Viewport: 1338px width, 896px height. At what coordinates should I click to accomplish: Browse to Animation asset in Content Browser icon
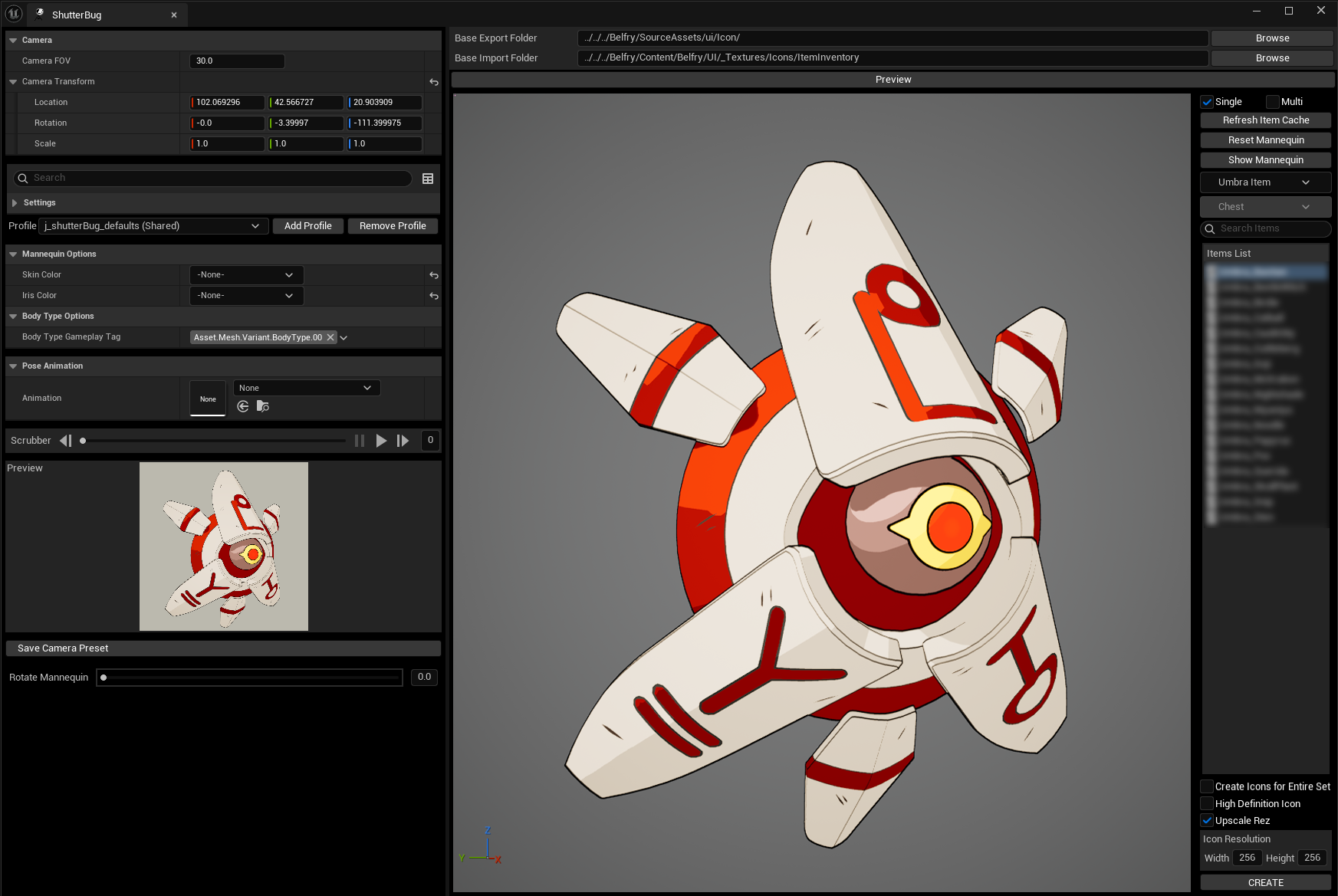(x=263, y=406)
